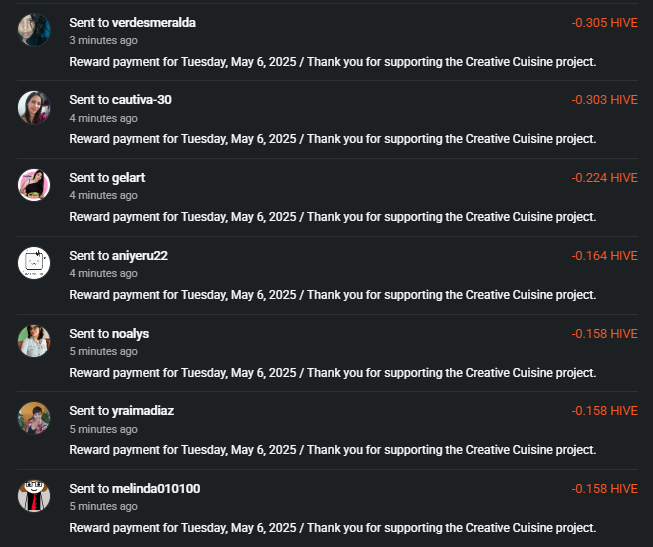
Task: Open noalys's avatar photo
Action: tap(34, 341)
